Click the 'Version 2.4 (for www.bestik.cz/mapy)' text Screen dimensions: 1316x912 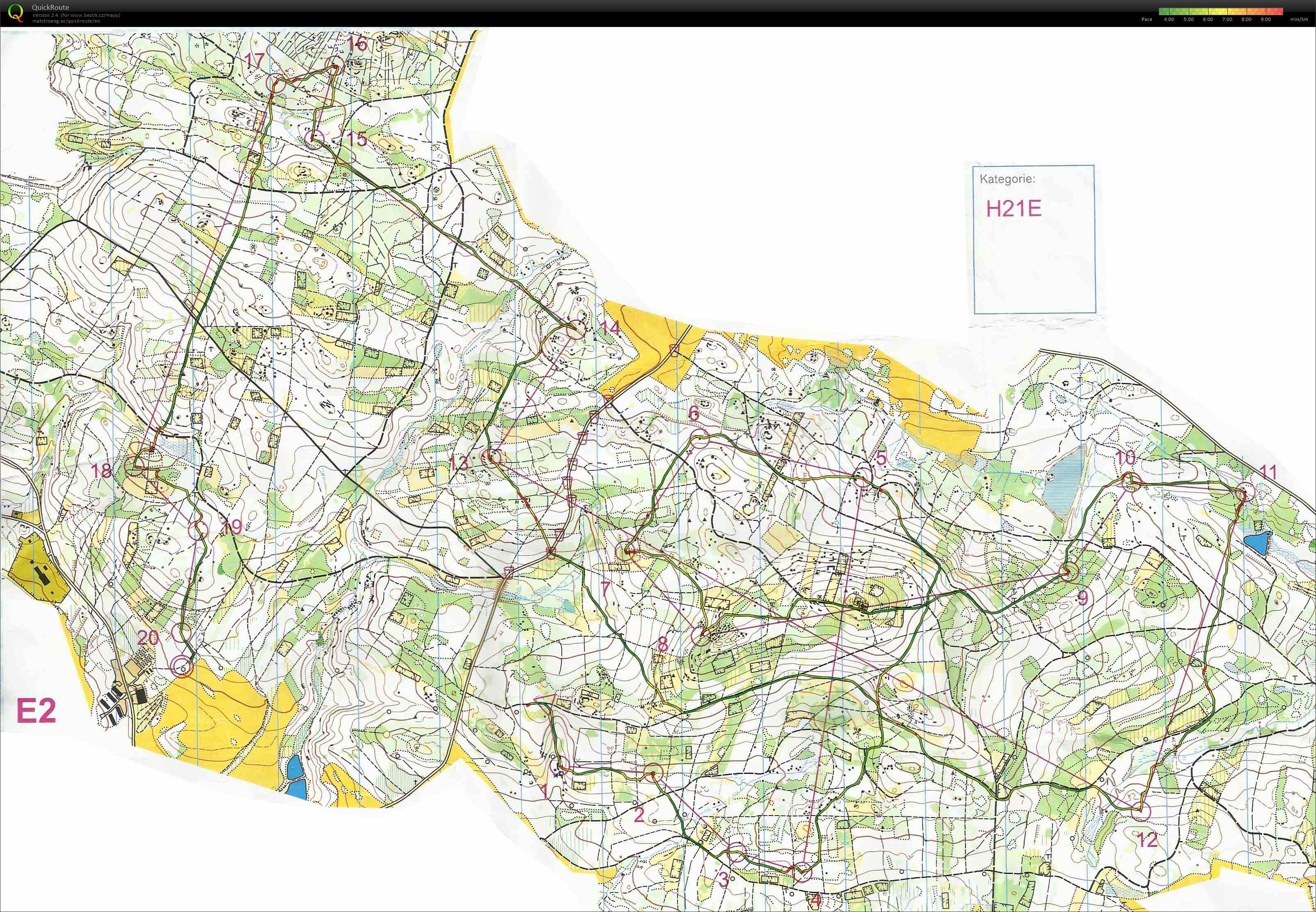click(76, 16)
